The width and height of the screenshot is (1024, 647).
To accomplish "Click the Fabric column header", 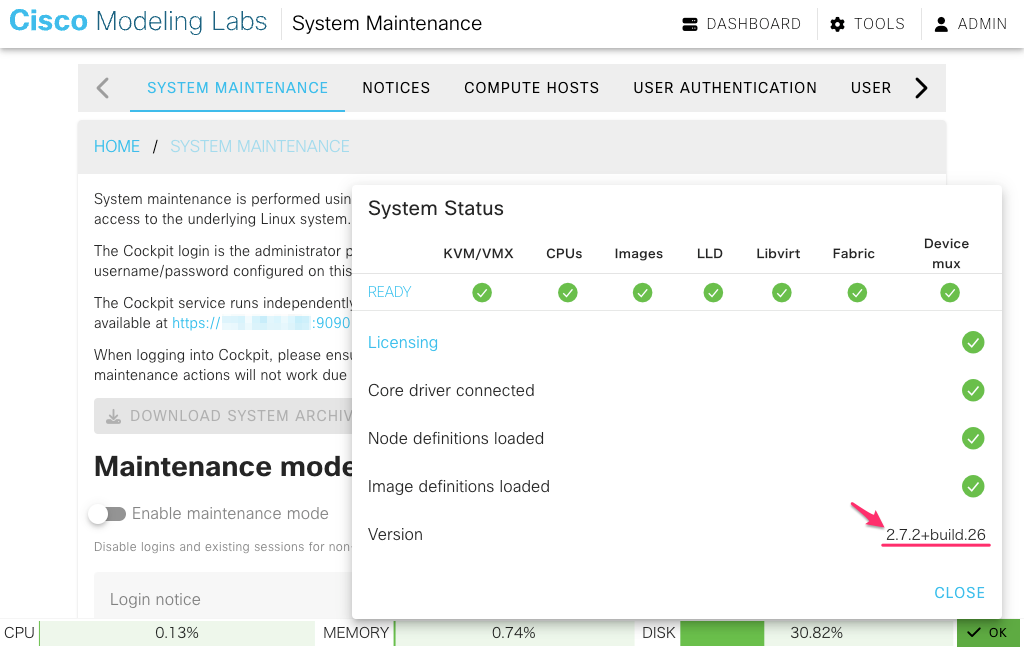I will [854, 254].
